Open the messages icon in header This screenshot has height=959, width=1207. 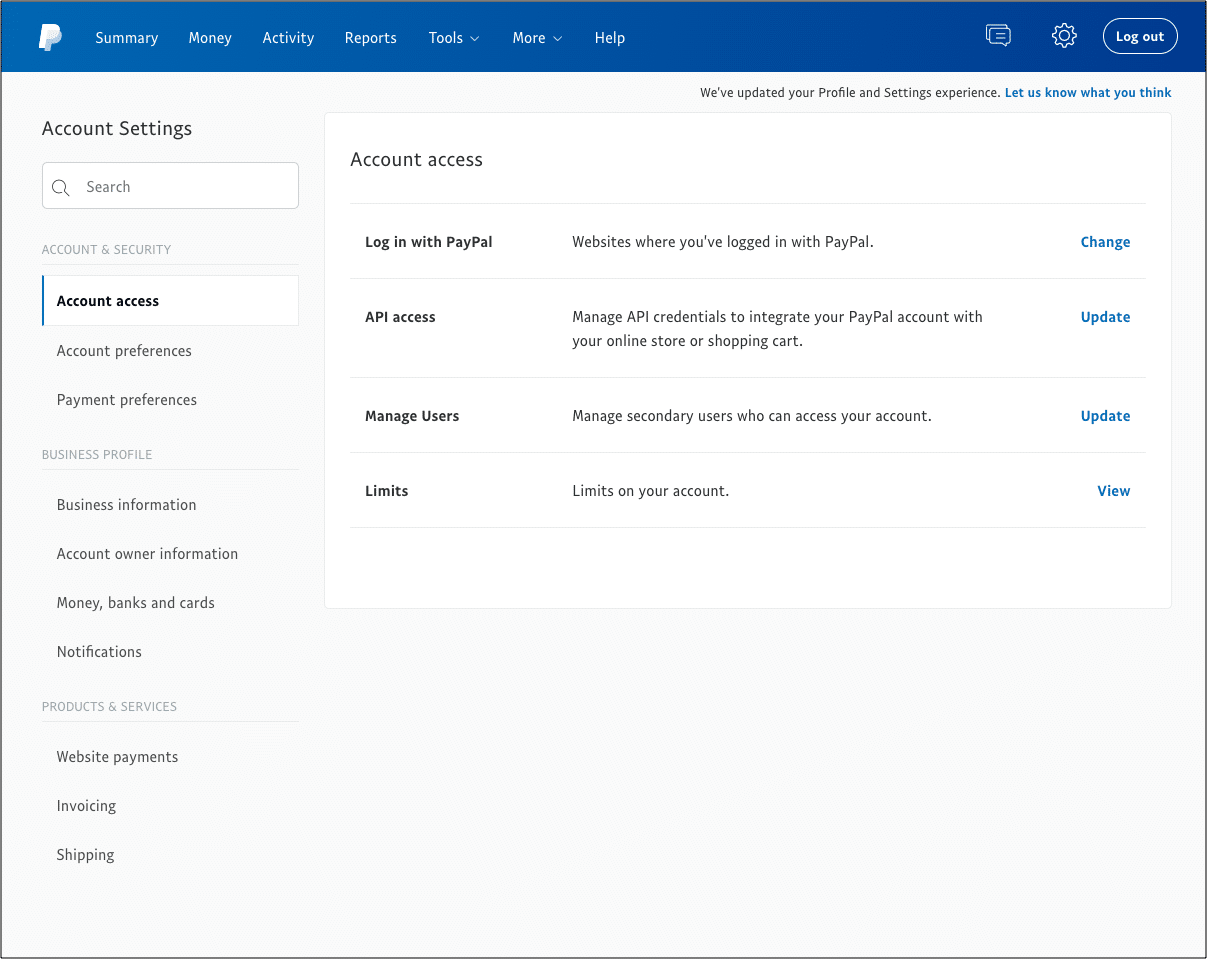tap(998, 36)
